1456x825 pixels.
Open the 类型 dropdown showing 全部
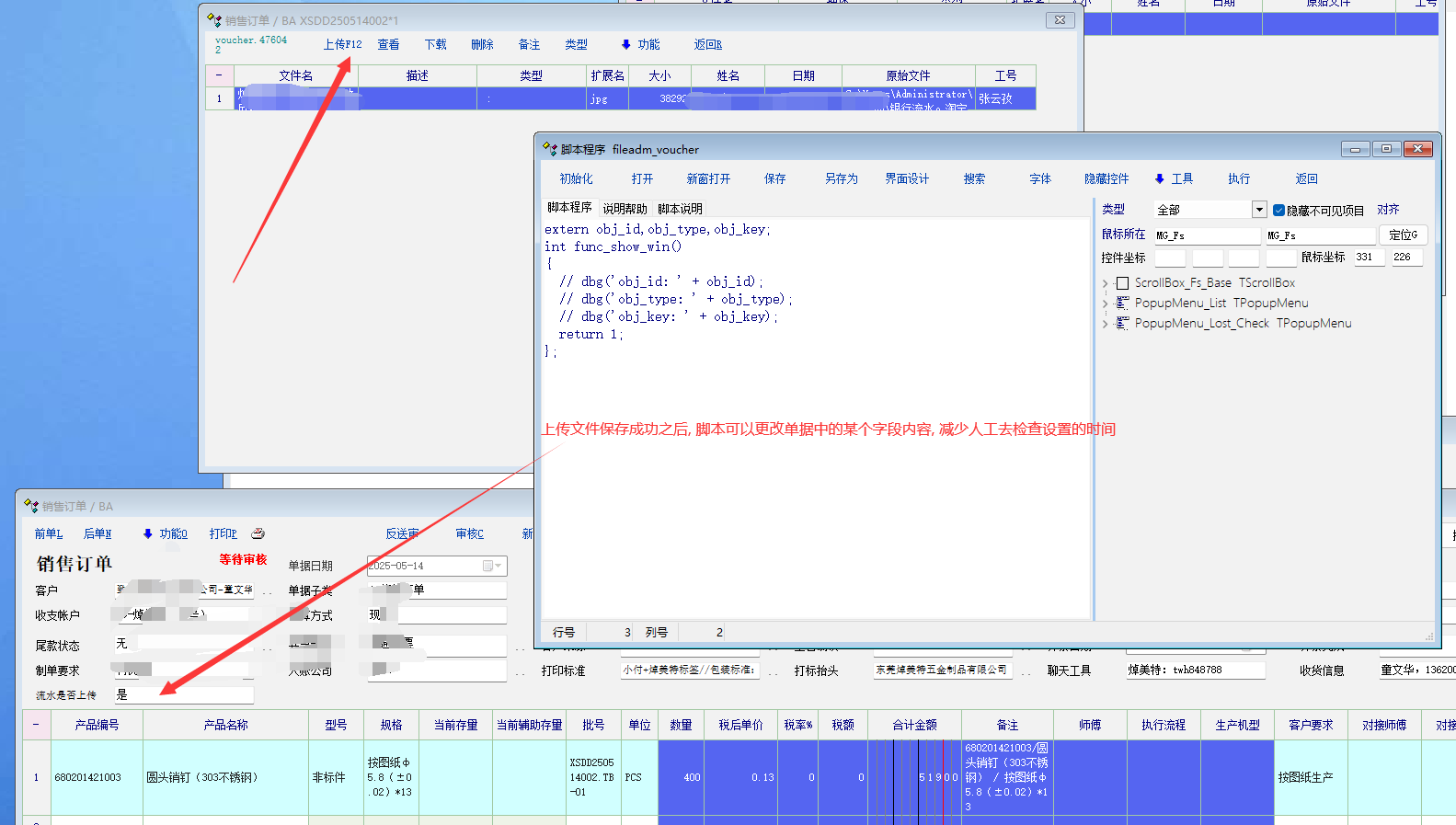click(1258, 210)
